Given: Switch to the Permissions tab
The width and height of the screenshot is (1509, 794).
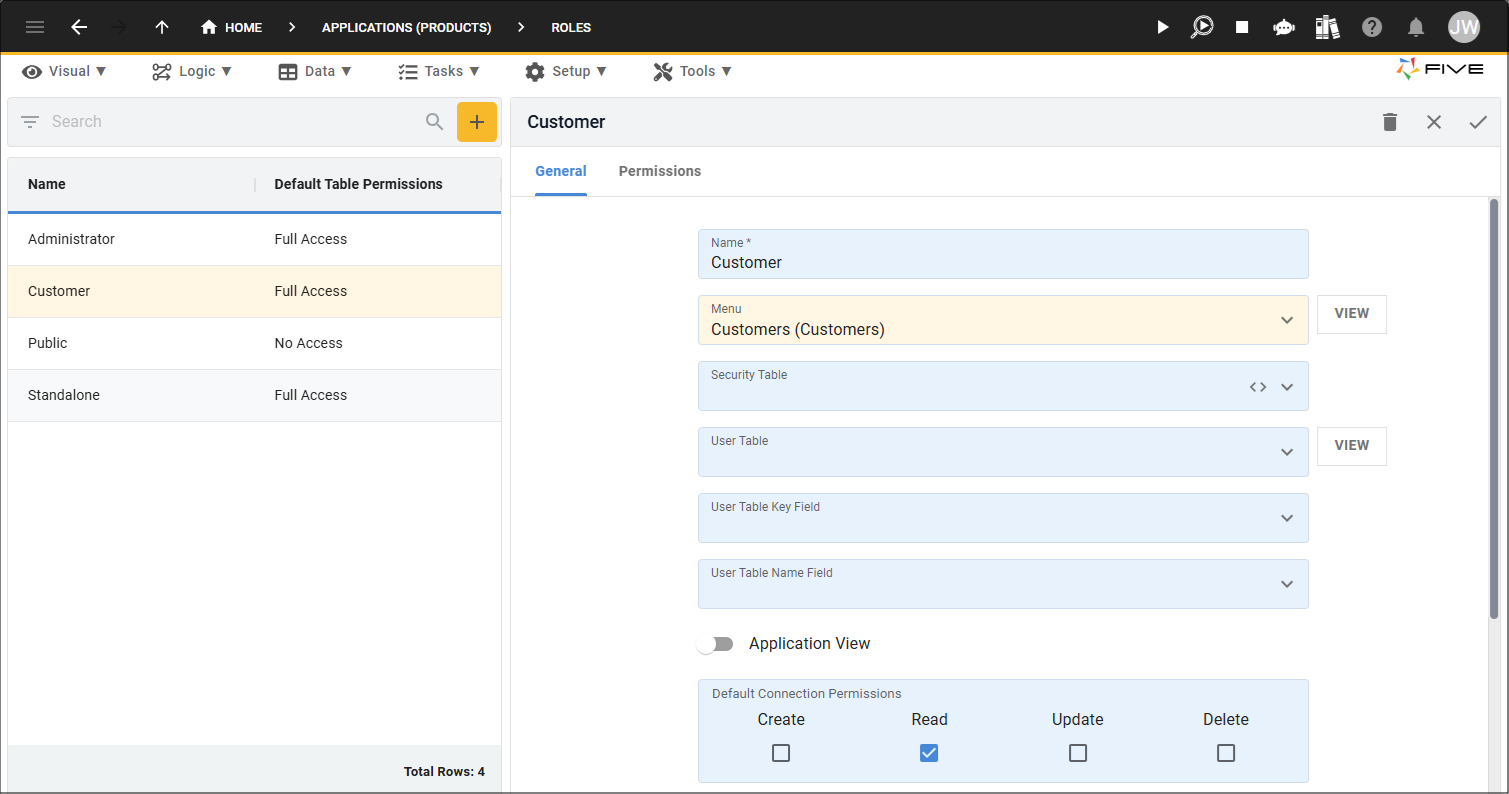Looking at the screenshot, I should tap(660, 171).
